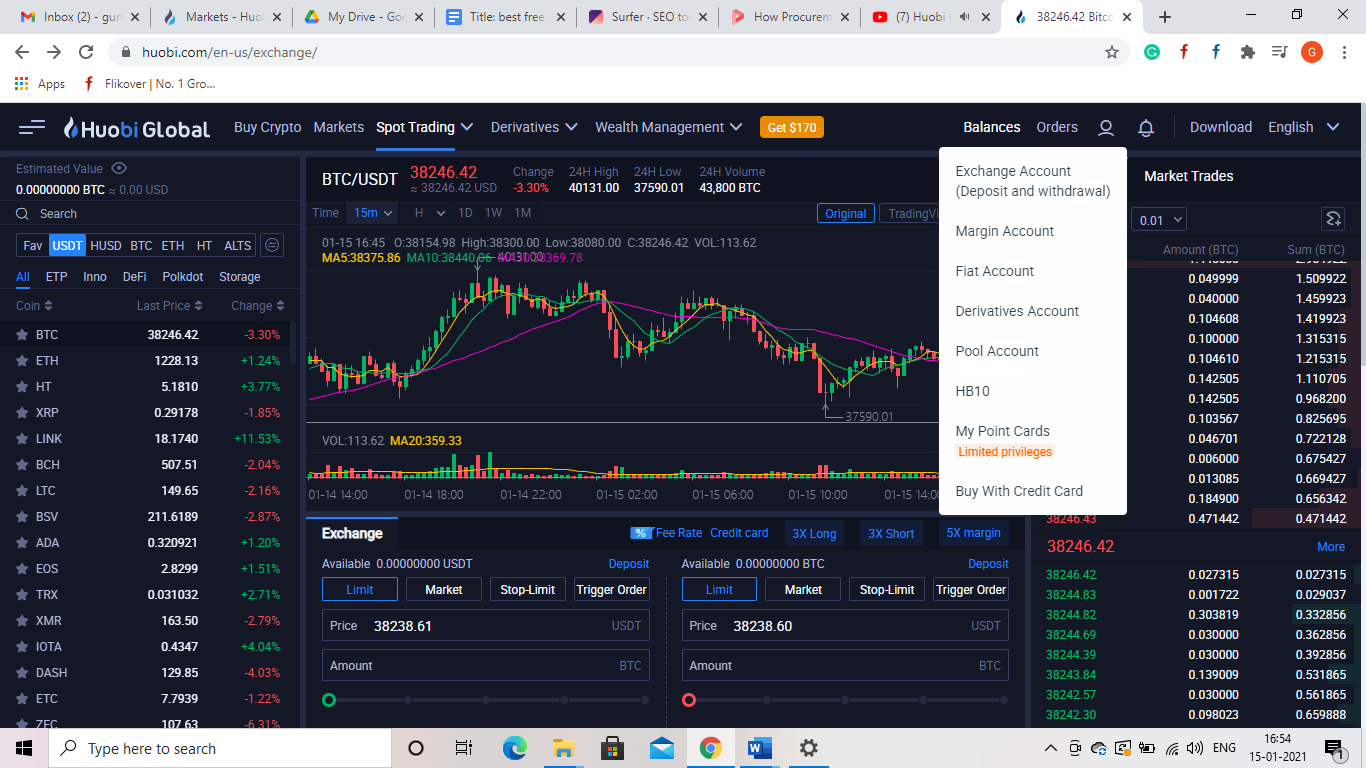The width and height of the screenshot is (1366, 768).
Task: Favorite DASH with its star
Action: coord(22,673)
